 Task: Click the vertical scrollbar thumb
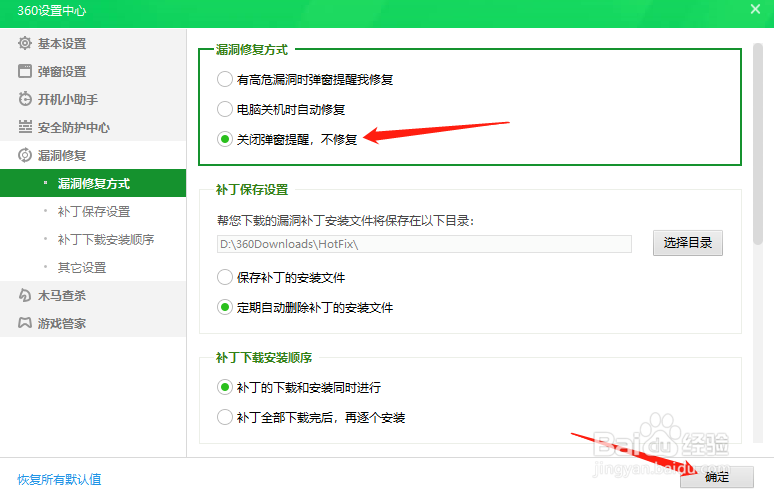pos(758,144)
